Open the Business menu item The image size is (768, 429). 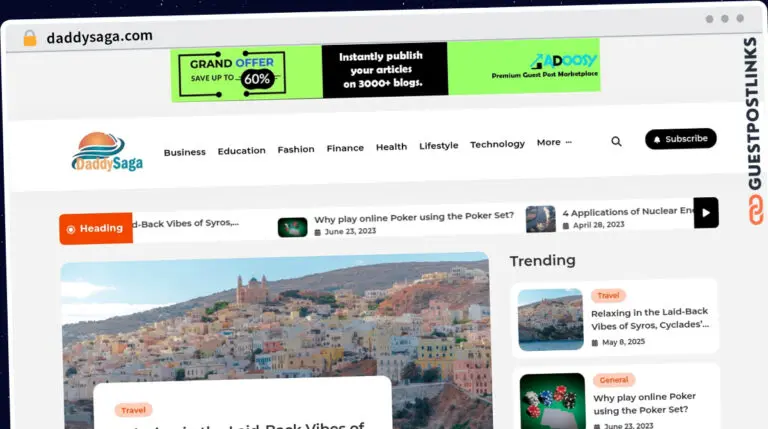coord(185,152)
